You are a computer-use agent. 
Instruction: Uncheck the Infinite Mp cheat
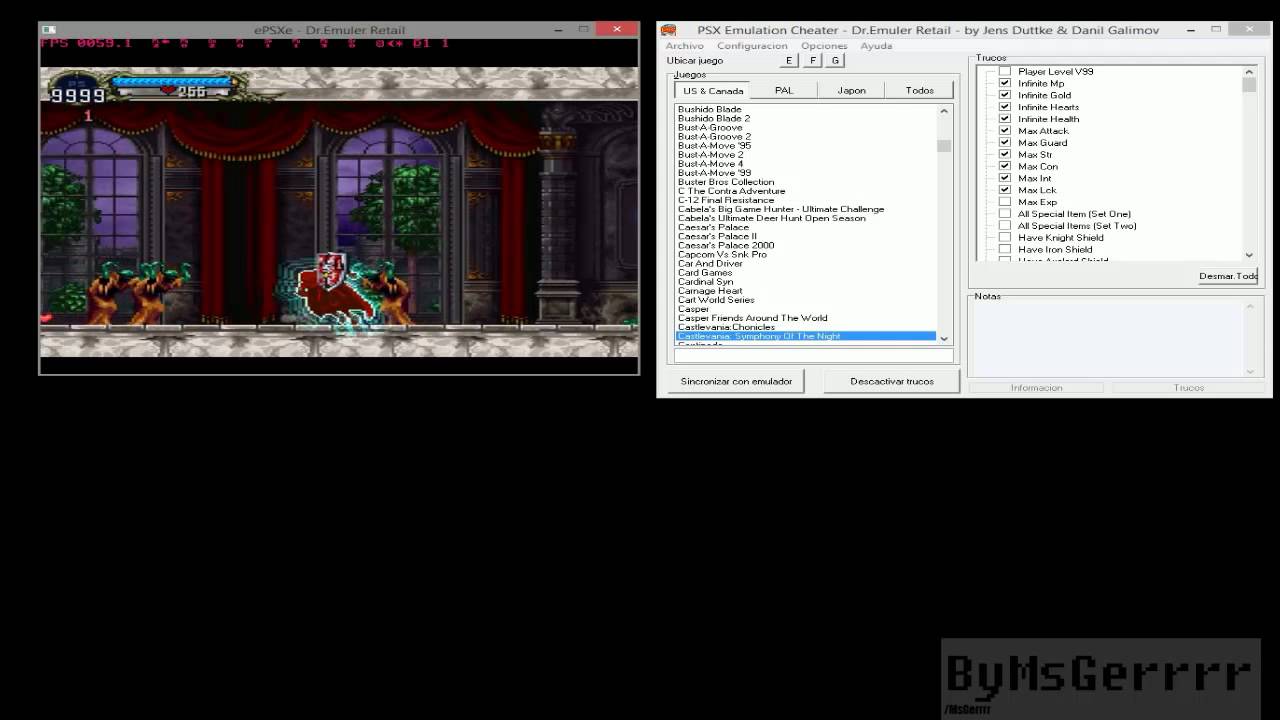point(1005,83)
